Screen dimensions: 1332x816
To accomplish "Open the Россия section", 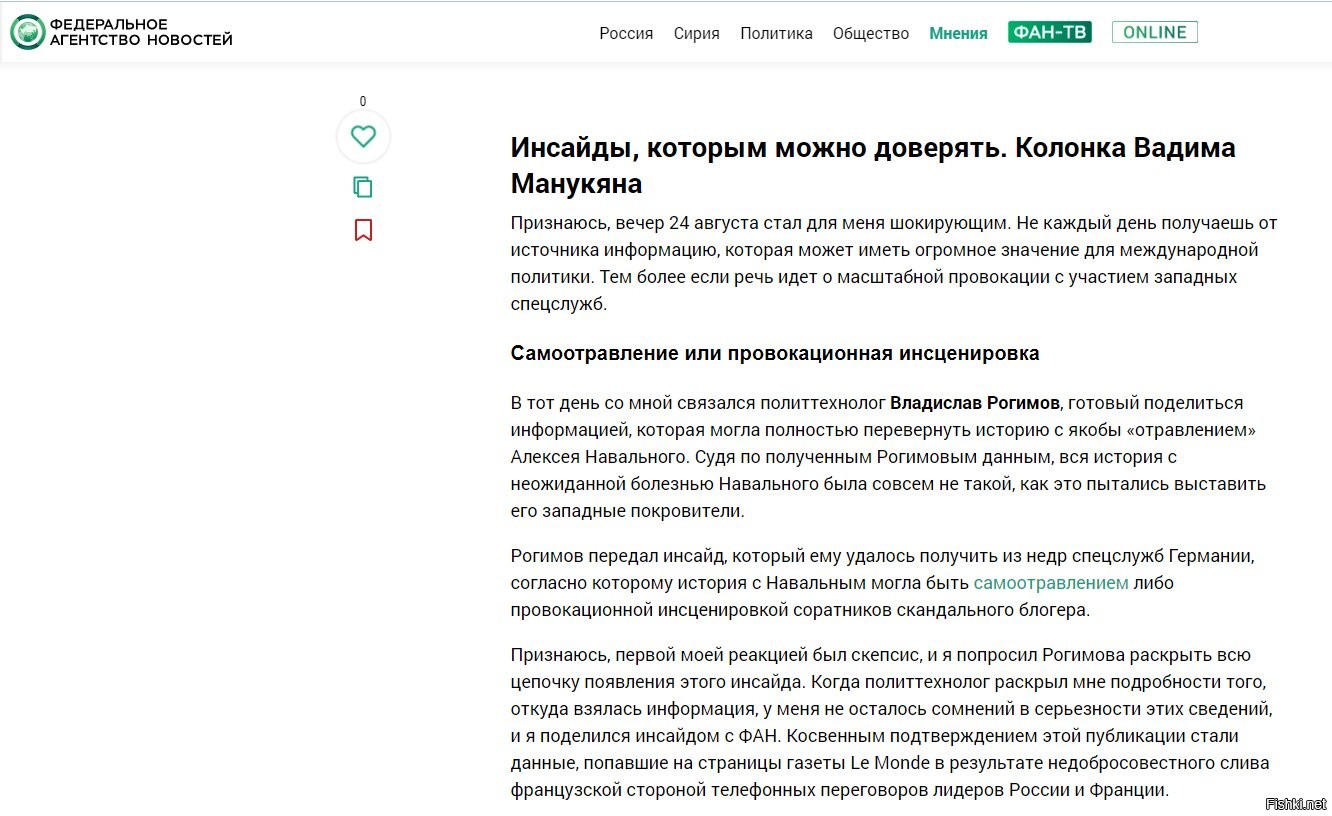I will [x=626, y=33].
